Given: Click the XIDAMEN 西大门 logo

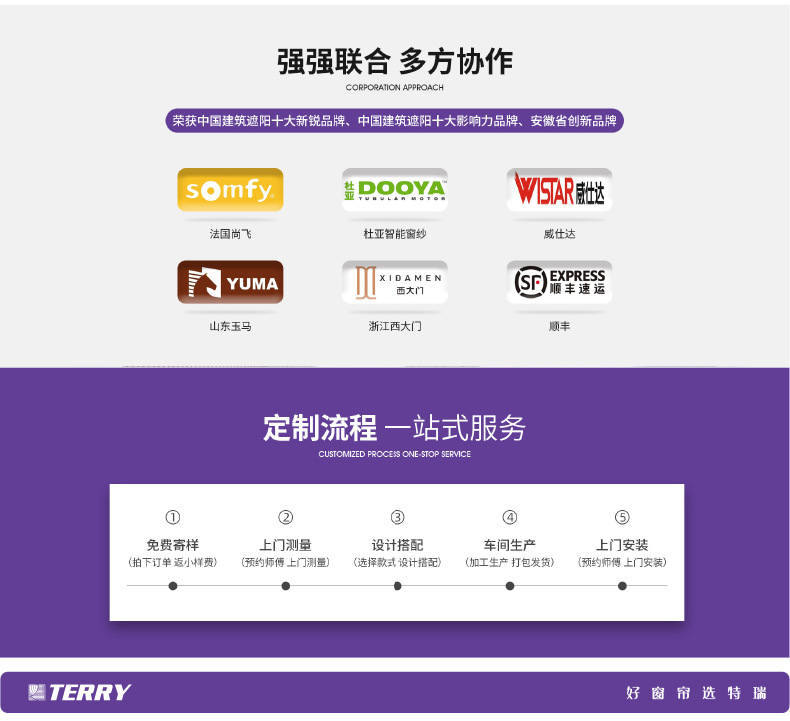Looking at the screenshot, I should pos(394,282).
